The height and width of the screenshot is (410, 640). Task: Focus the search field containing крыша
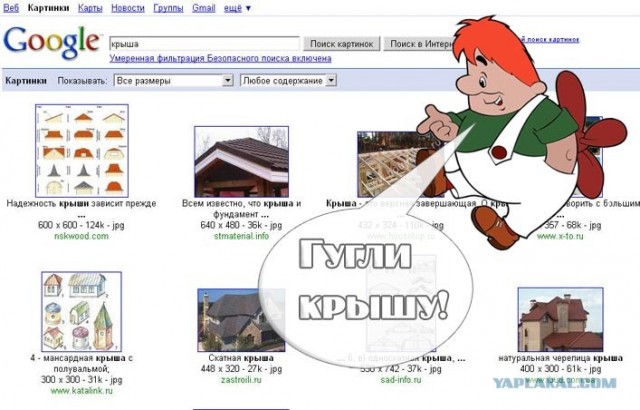coord(204,44)
